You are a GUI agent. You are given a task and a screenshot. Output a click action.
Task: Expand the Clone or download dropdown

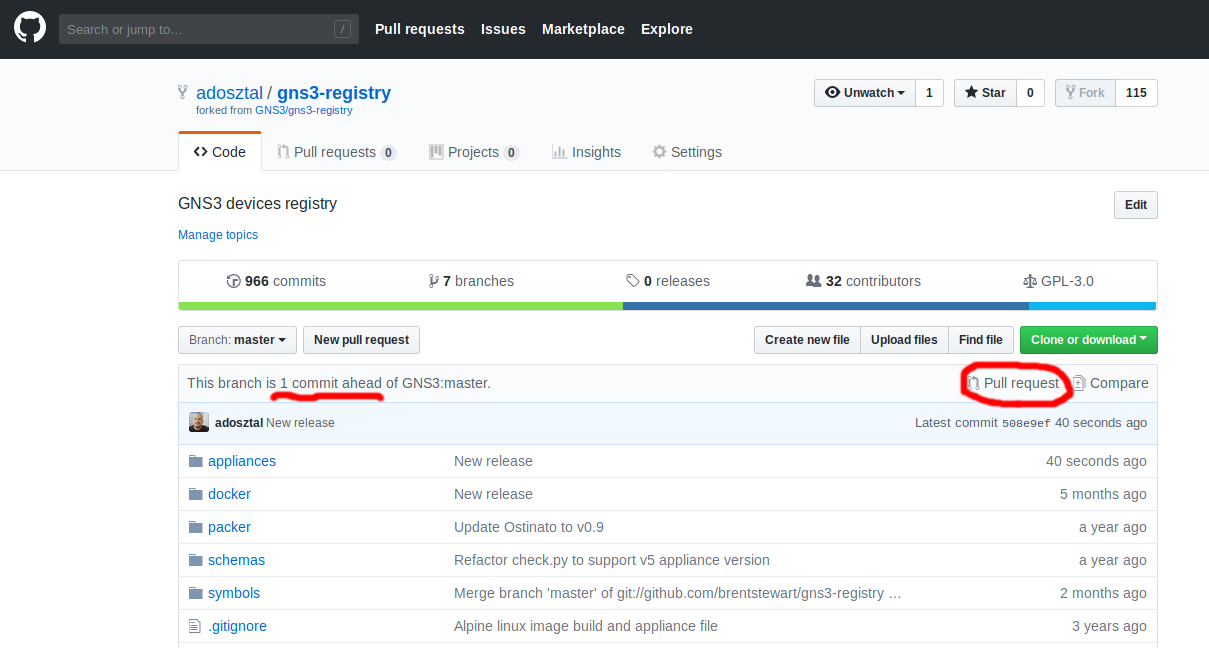pyautogui.click(x=1088, y=339)
